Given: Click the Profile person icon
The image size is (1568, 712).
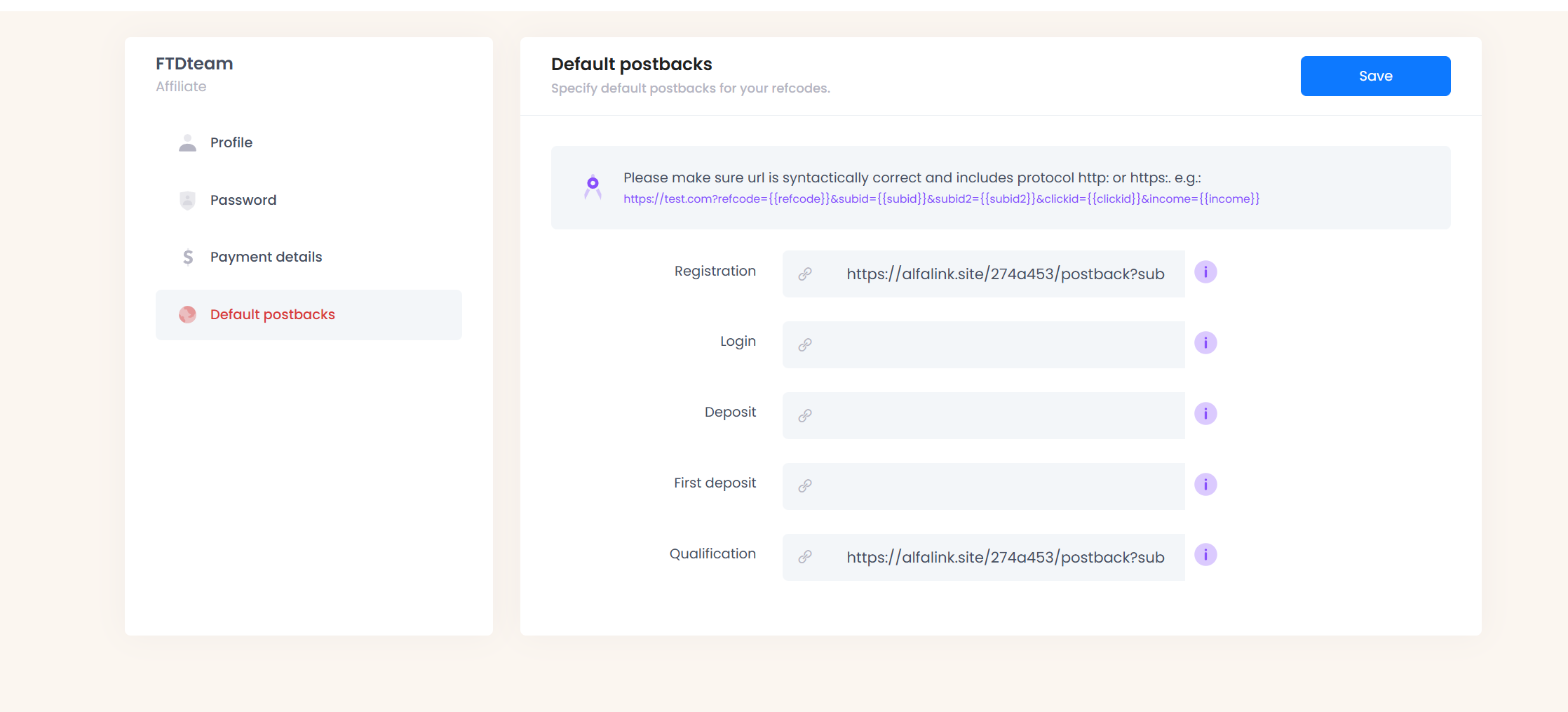Looking at the screenshot, I should pos(187,143).
